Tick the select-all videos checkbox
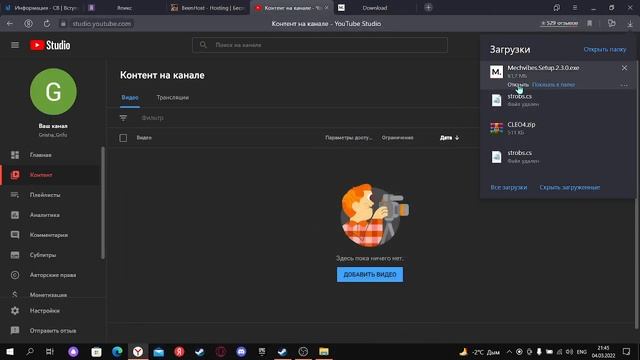Screen dimensions: 640x360 [123, 138]
